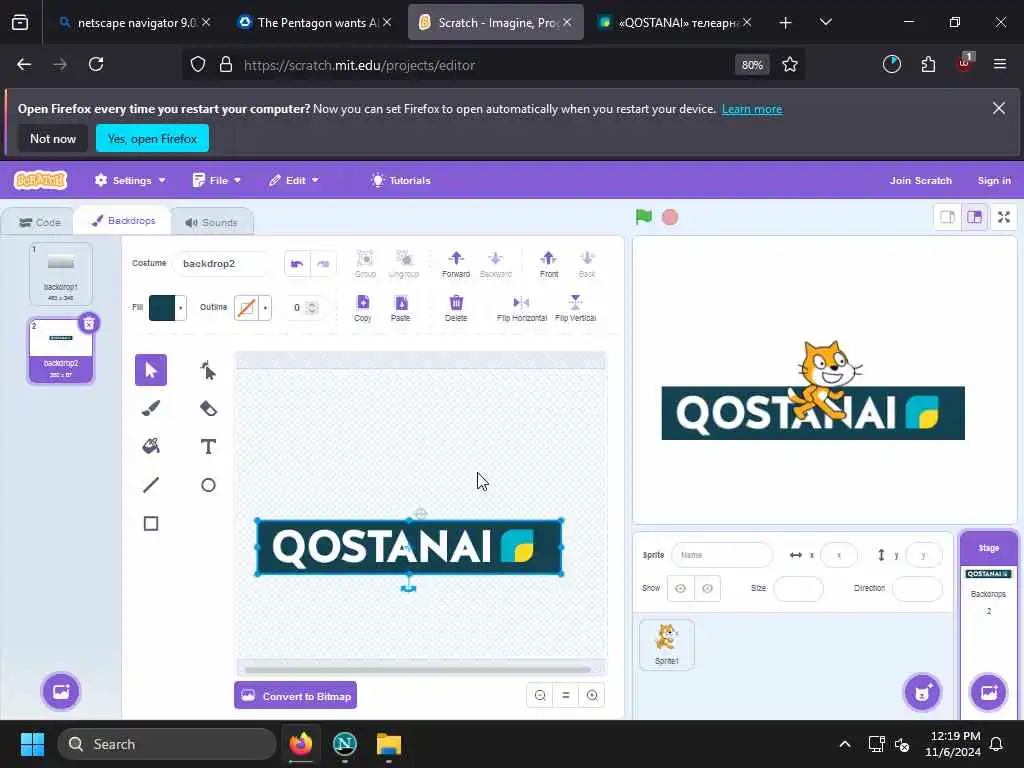Click the Undo arrow
Image resolution: width=1024 pixels, height=768 pixels.
297,264
